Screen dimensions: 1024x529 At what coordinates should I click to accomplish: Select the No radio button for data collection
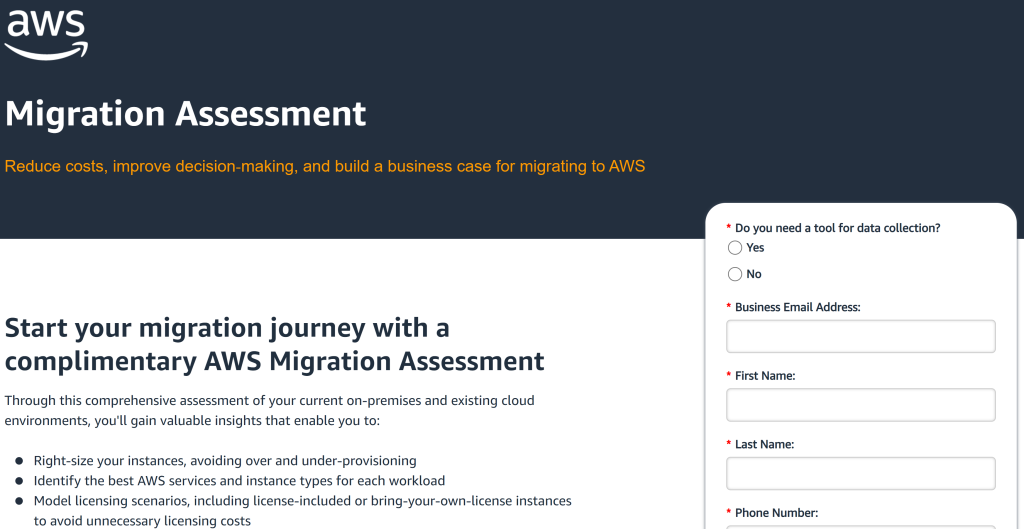[735, 274]
